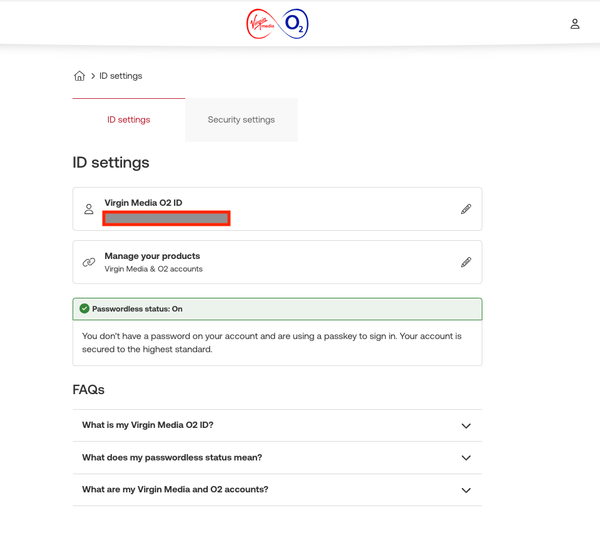Expand chevron for 'What is my Virgin Media O2 ID?'
The width and height of the screenshot is (600, 543).
point(465,425)
